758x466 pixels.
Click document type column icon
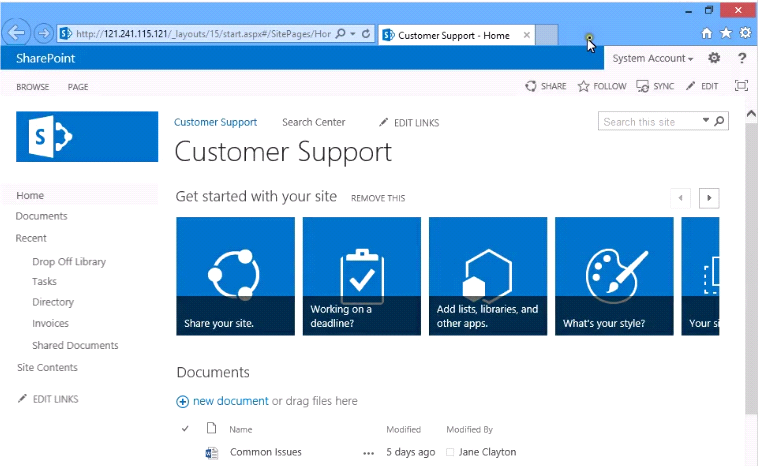211,428
